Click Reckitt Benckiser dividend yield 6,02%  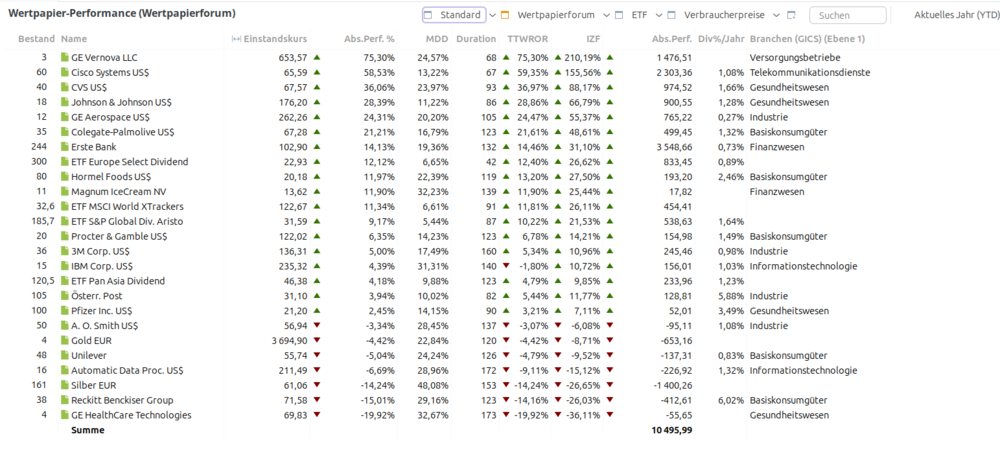click(x=728, y=400)
